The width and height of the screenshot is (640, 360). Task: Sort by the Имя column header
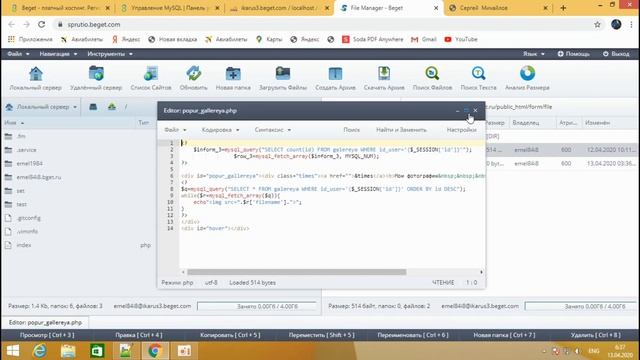(x=14, y=123)
